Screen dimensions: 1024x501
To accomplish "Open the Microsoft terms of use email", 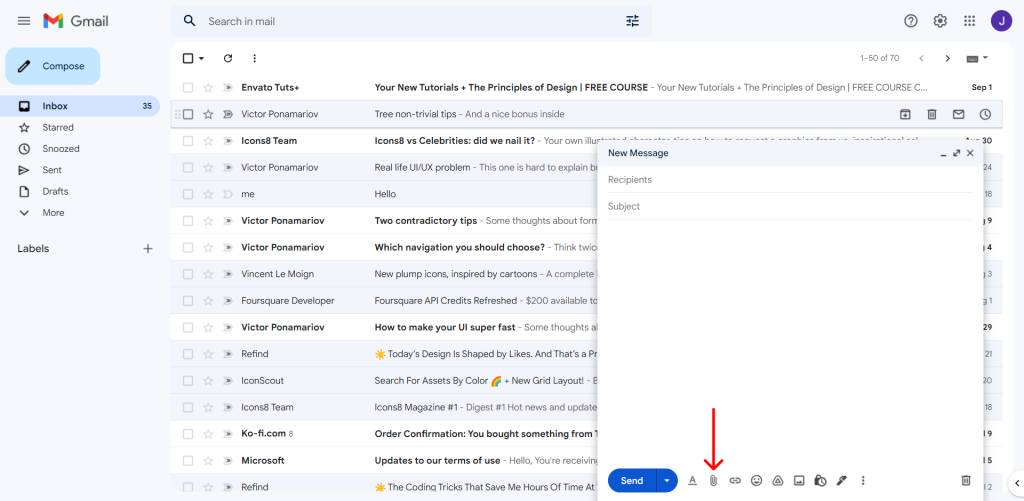I will 384,461.
